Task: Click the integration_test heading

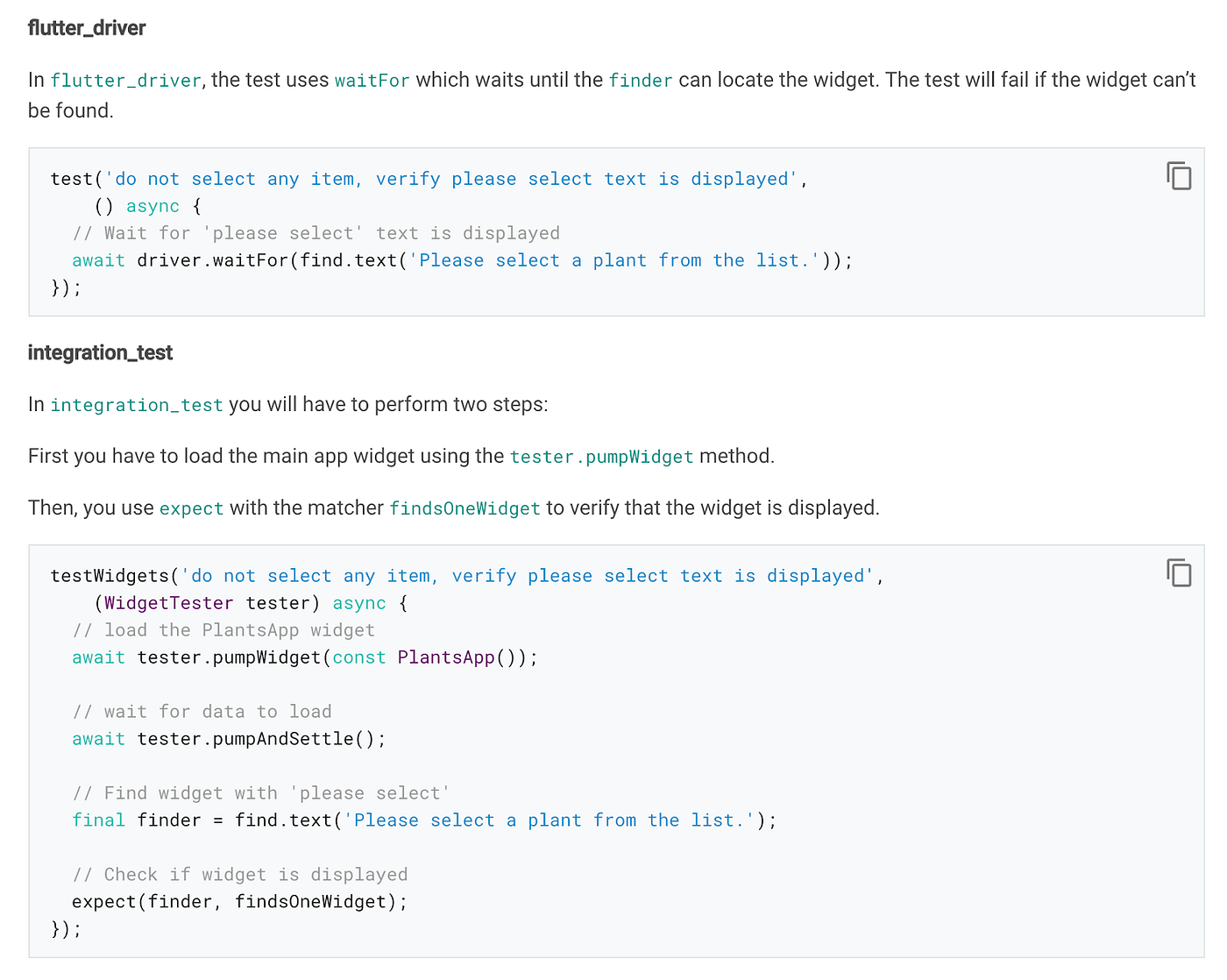Action: click(x=100, y=352)
